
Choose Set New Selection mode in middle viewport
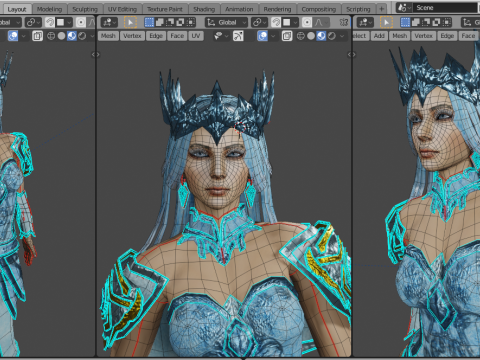click(x=149, y=22)
